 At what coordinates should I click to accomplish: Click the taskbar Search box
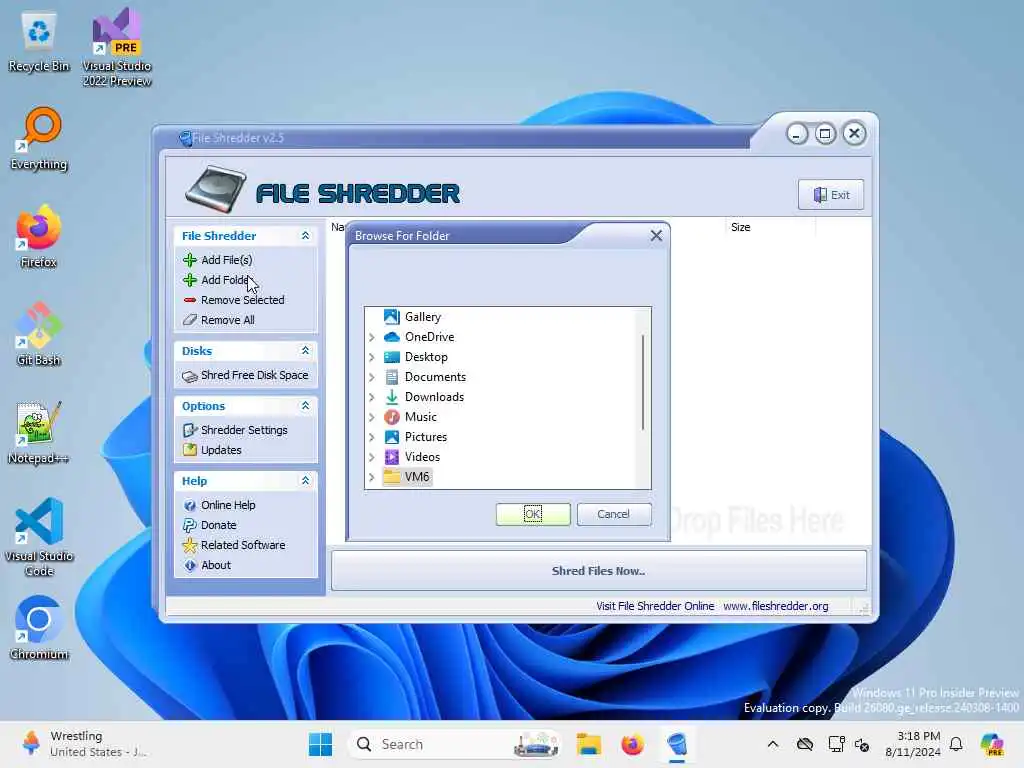pyautogui.click(x=455, y=744)
